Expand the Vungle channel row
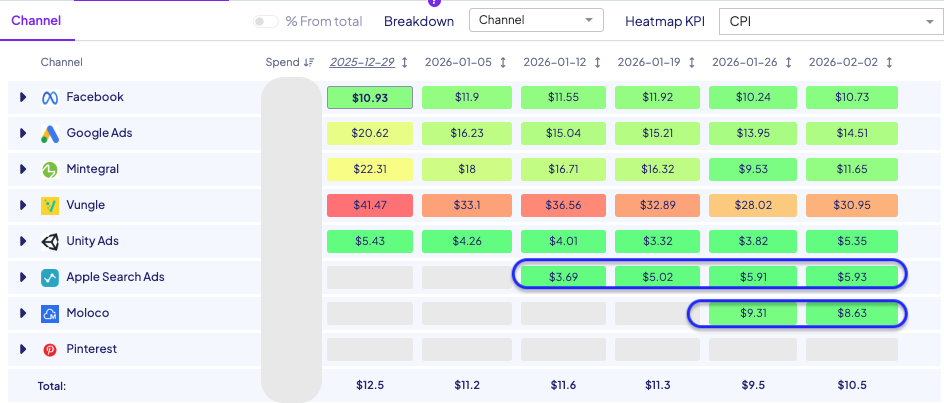 tap(23, 206)
